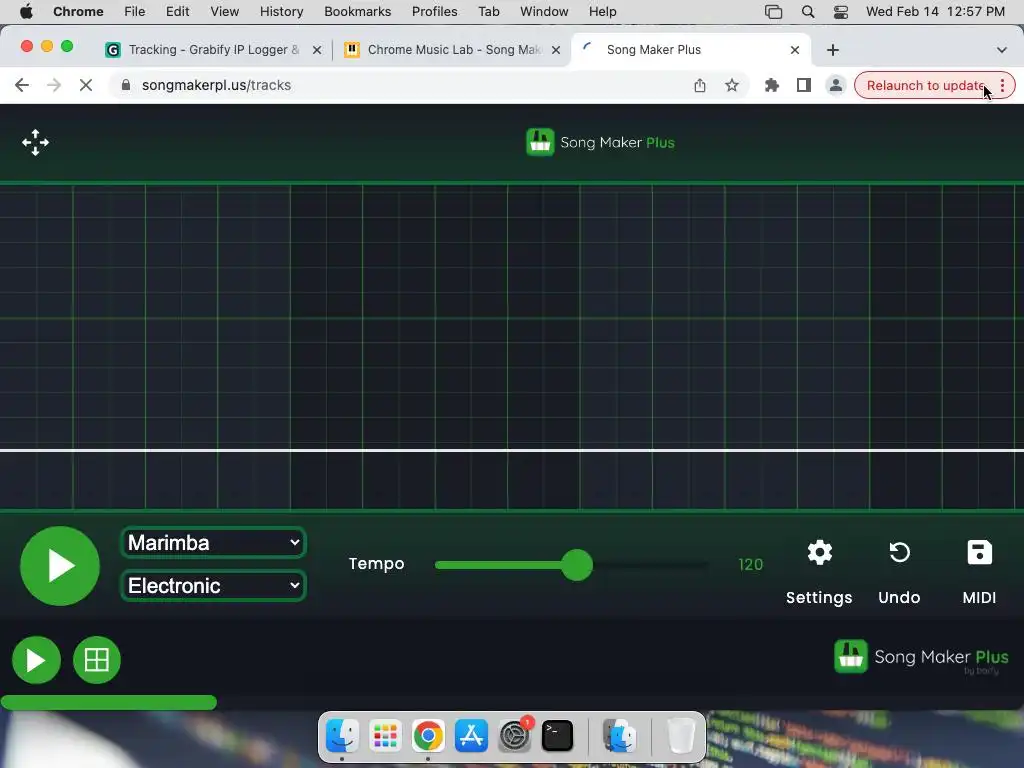Click the fullscreen move arrows icon
This screenshot has height=768, width=1024.
tap(35, 142)
